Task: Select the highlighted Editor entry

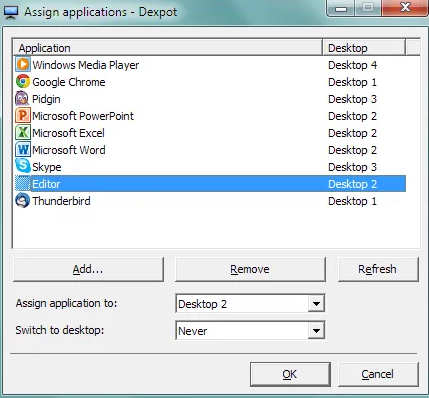Action: [x=210, y=184]
